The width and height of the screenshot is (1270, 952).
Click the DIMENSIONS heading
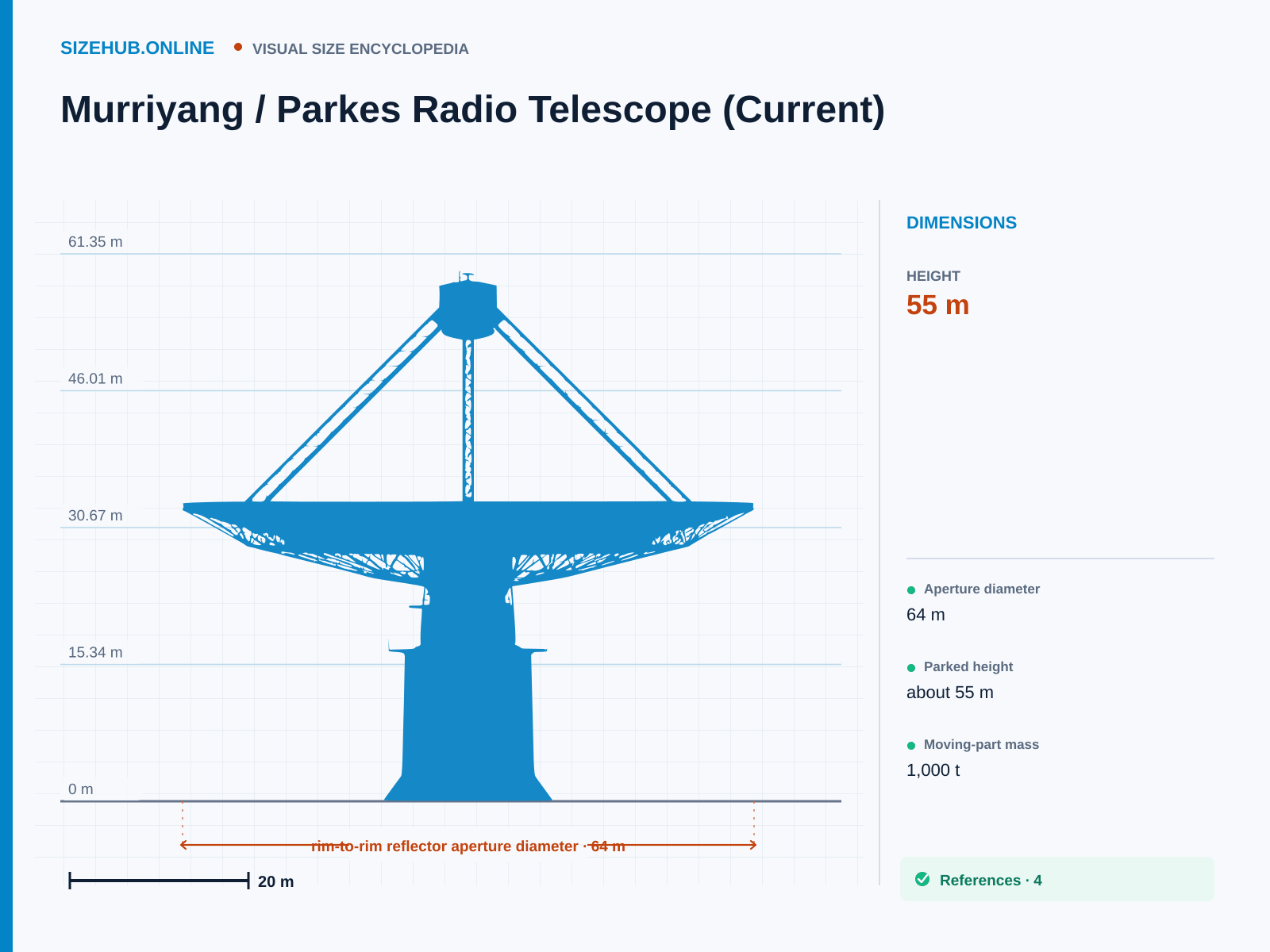coord(961,223)
